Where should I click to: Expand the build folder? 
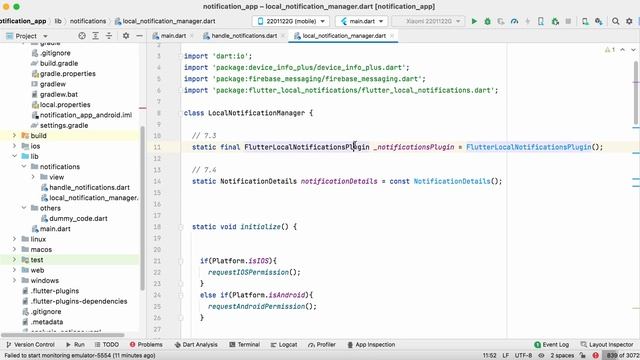pos(14,136)
